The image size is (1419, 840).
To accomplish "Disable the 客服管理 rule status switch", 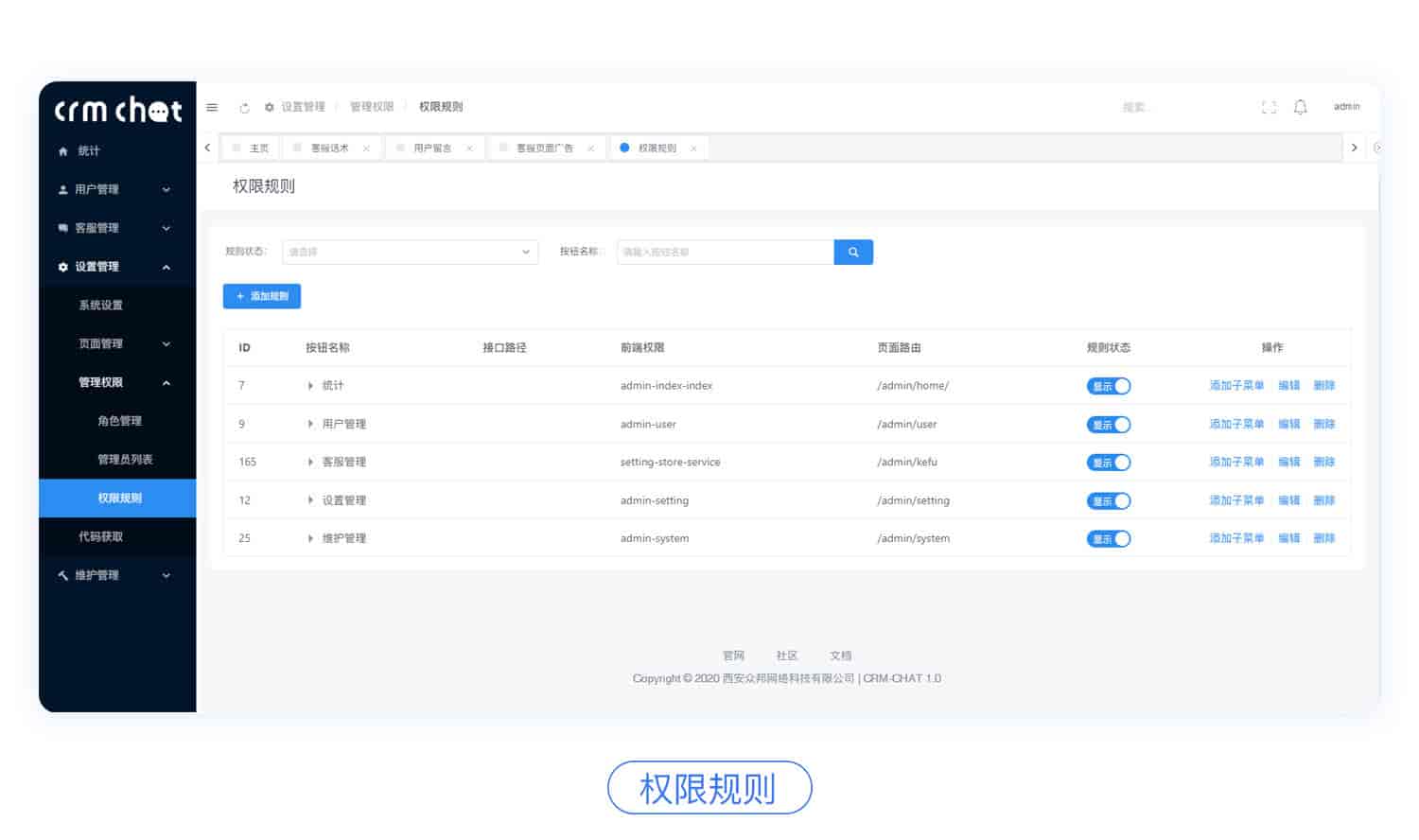I will pyautogui.click(x=1108, y=463).
